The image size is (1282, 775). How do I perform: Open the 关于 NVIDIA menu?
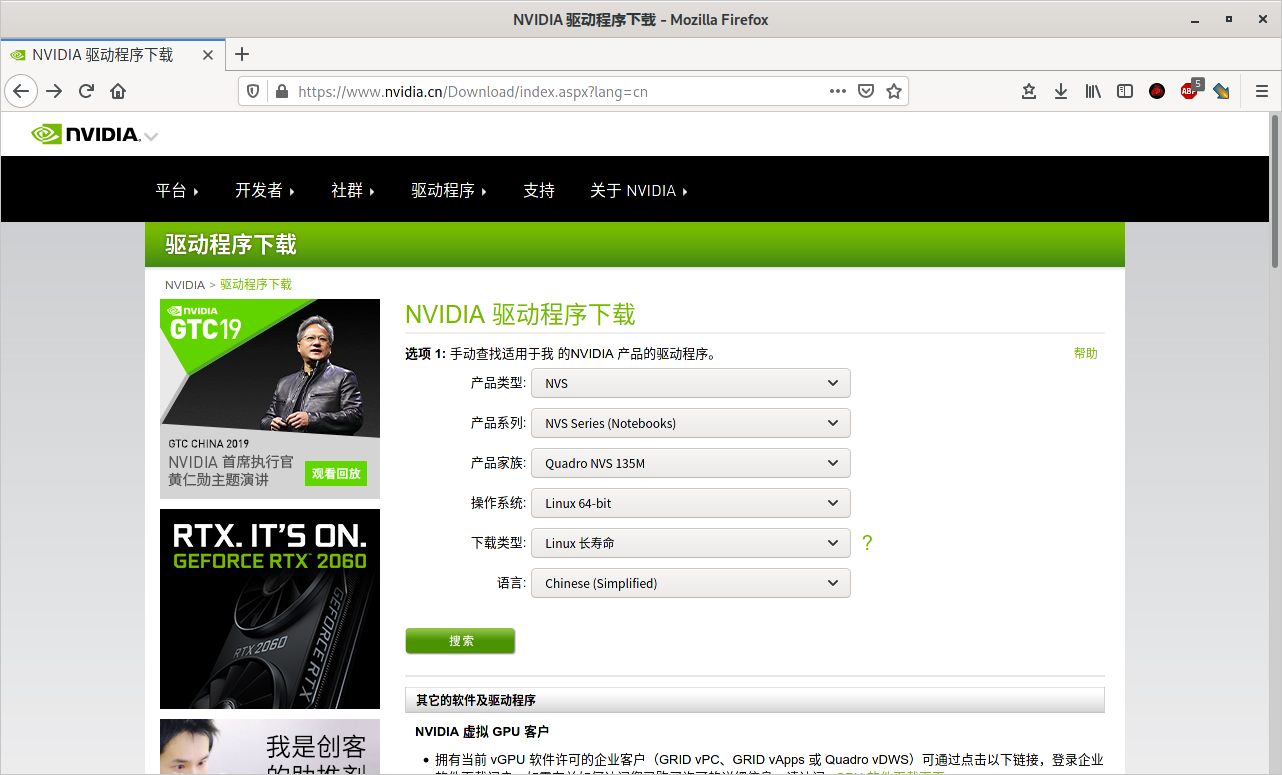pyautogui.click(x=639, y=190)
